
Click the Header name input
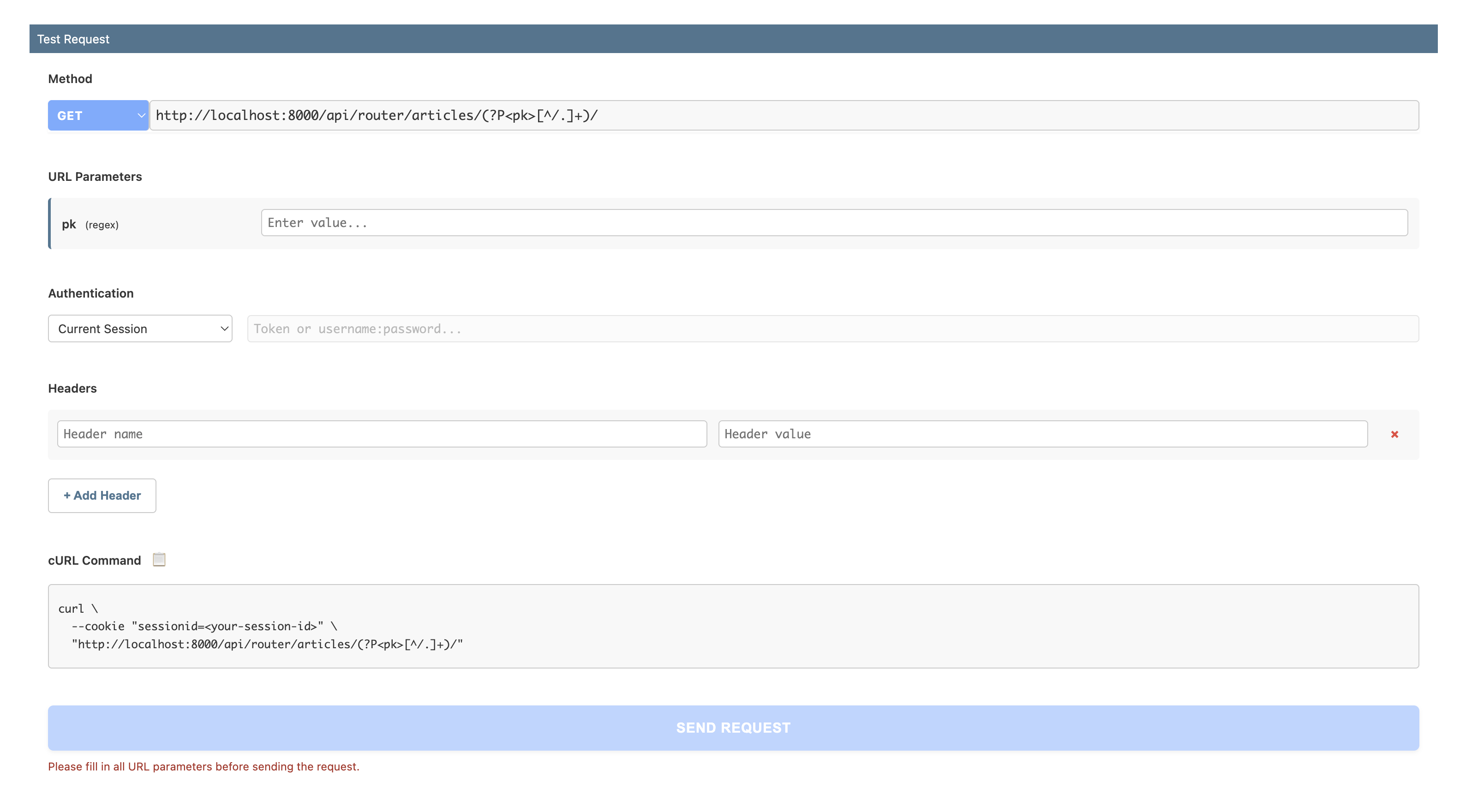click(x=381, y=434)
